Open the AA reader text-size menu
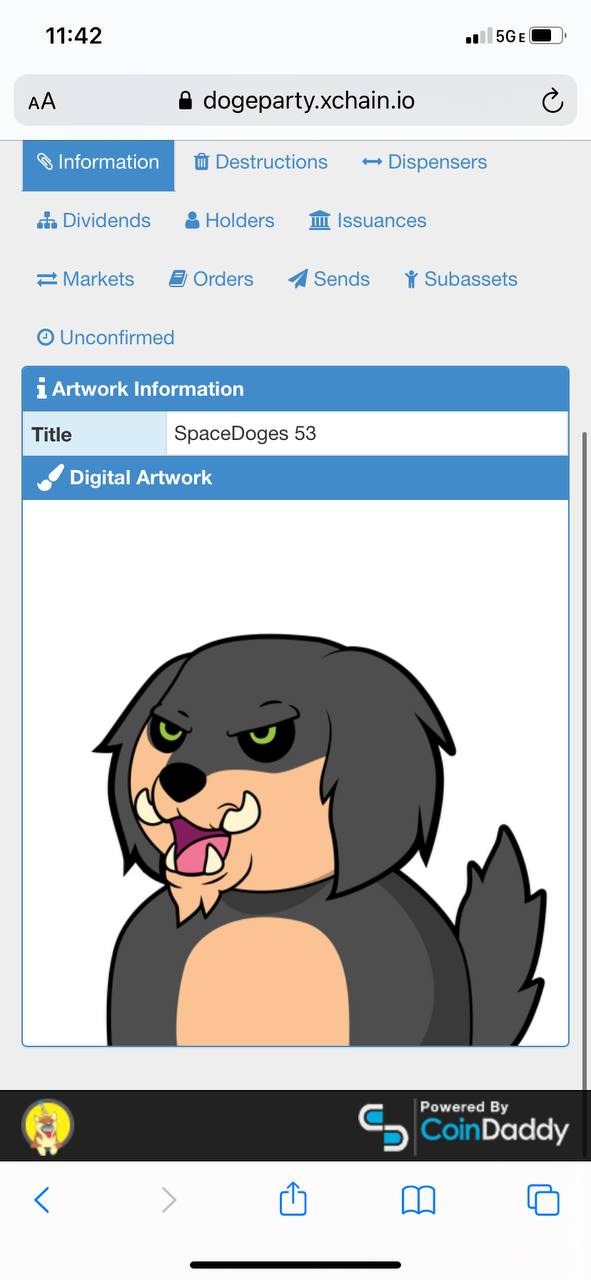Viewport: 591px width, 1280px height. [x=42, y=102]
